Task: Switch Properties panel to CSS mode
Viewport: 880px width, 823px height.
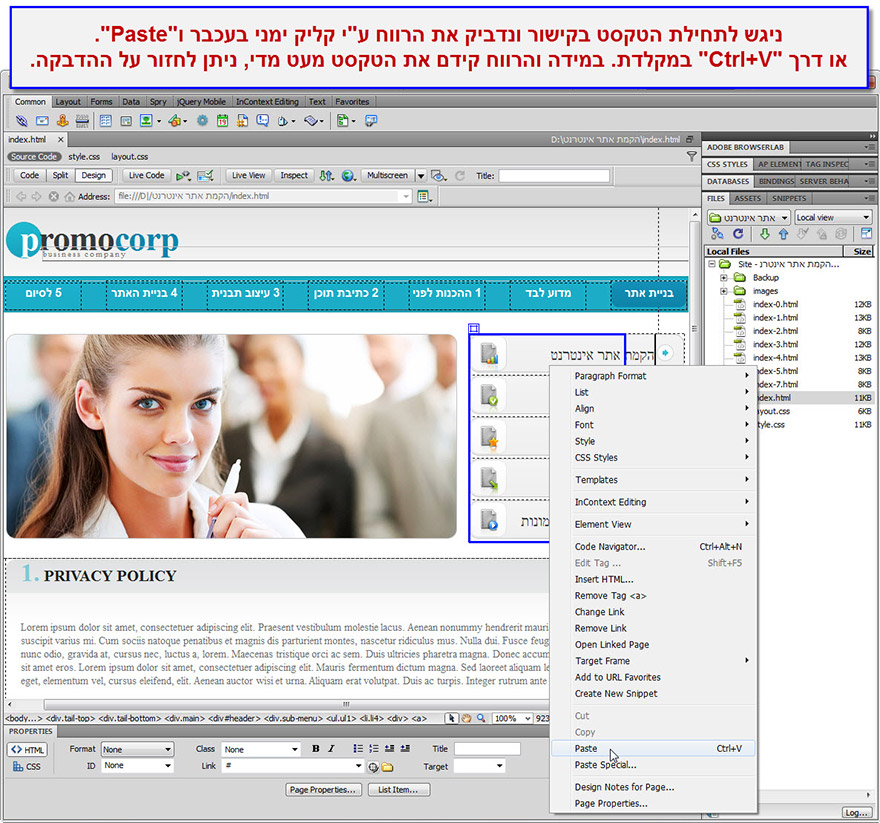Action: (x=26, y=766)
